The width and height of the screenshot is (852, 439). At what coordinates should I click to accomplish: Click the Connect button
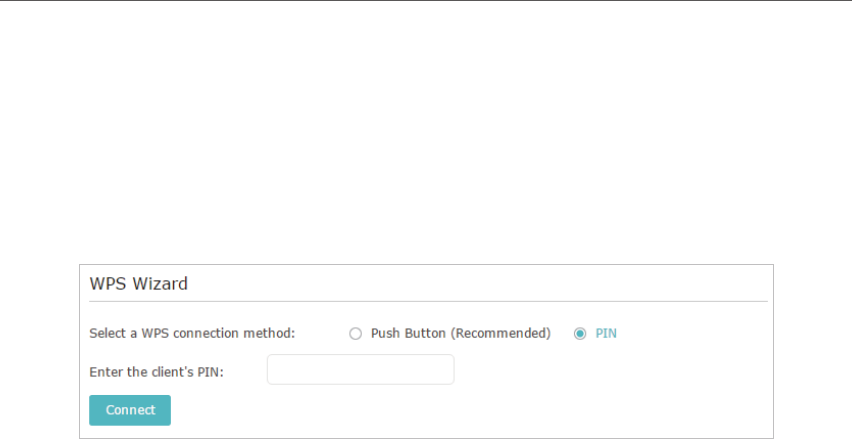(x=130, y=410)
